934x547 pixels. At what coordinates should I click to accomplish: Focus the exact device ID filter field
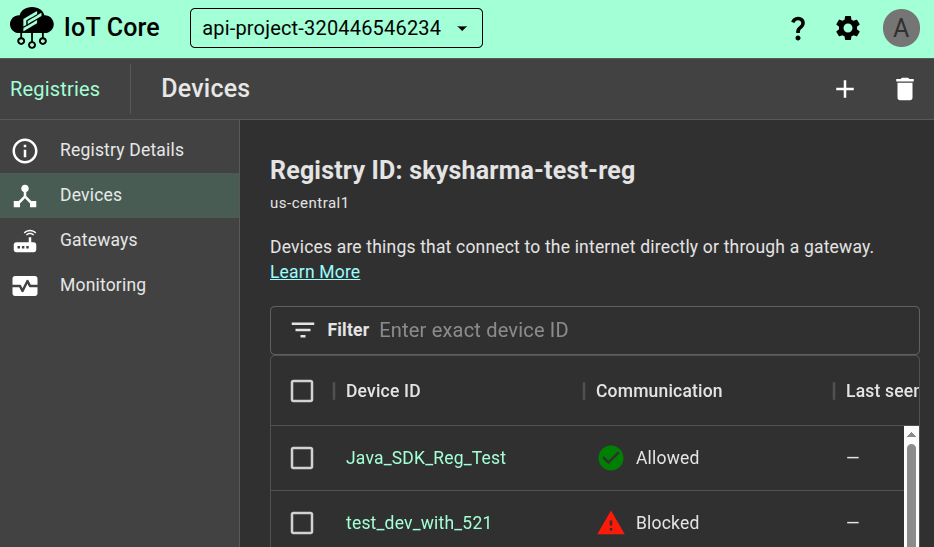coord(640,330)
